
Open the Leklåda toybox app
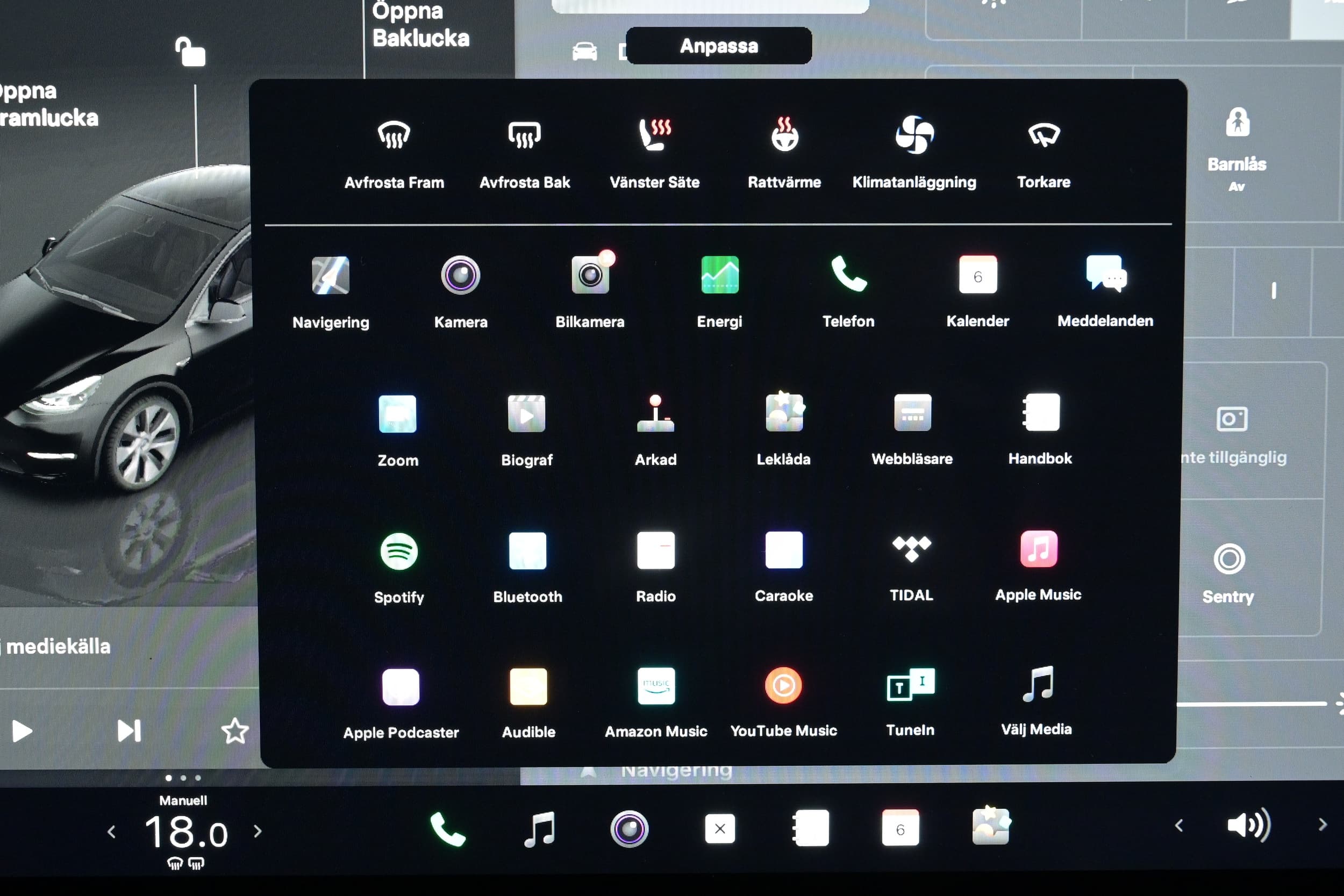tap(783, 429)
